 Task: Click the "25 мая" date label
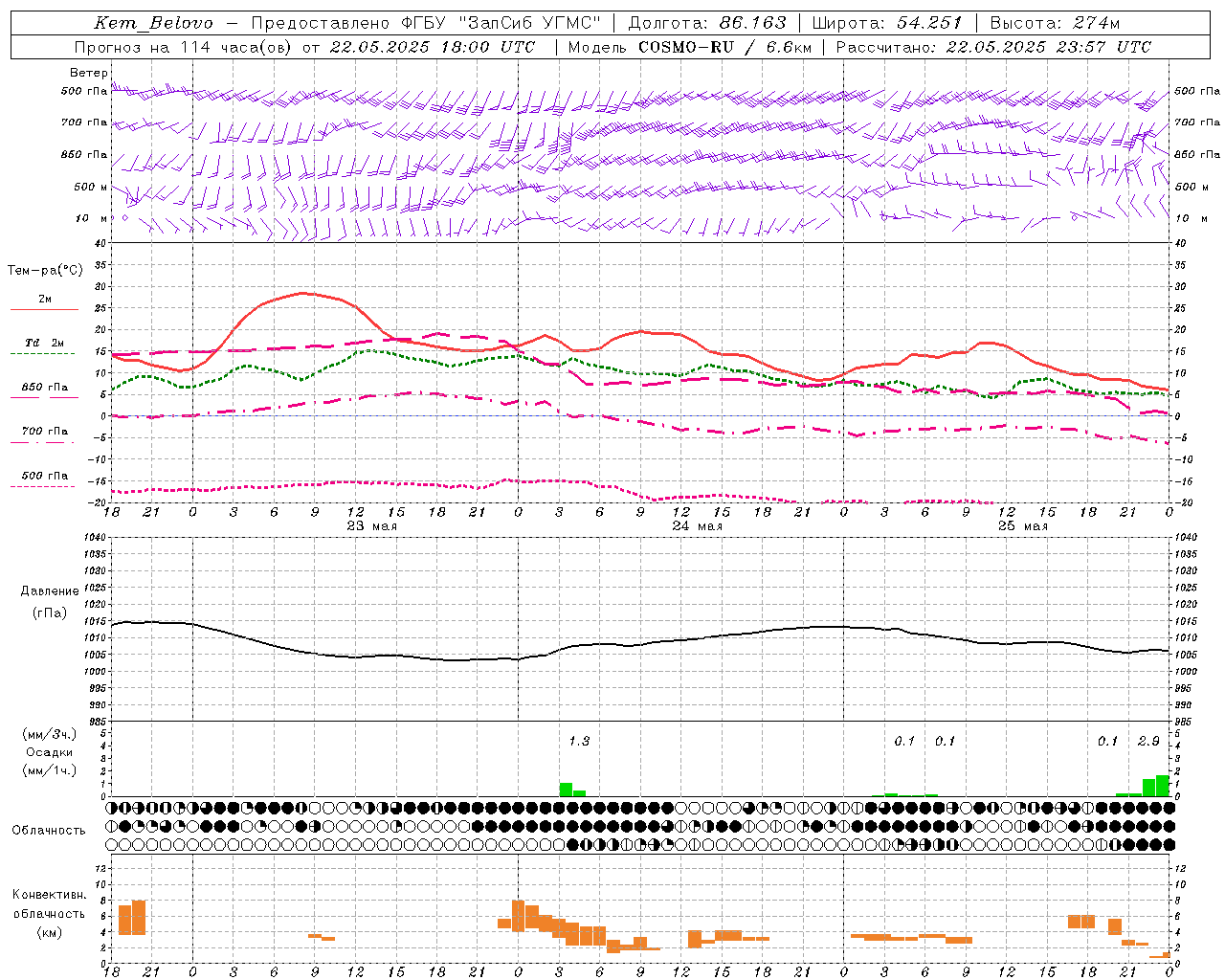(x=1023, y=526)
